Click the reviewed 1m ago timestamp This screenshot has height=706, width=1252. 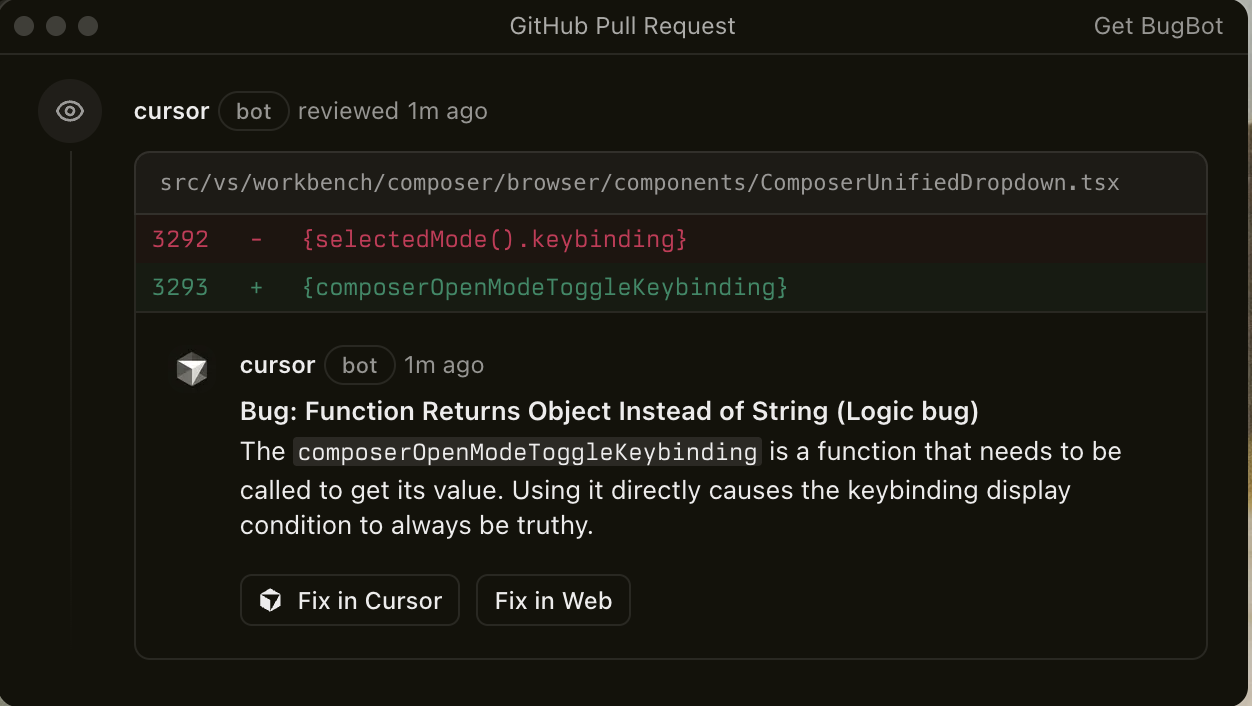[x=392, y=111]
